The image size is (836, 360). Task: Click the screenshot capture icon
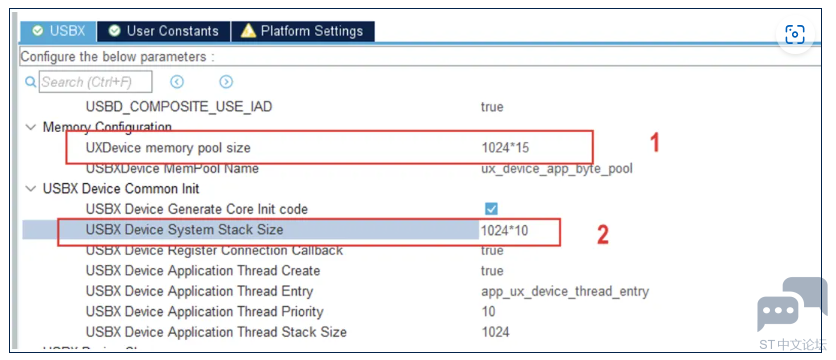(x=794, y=35)
